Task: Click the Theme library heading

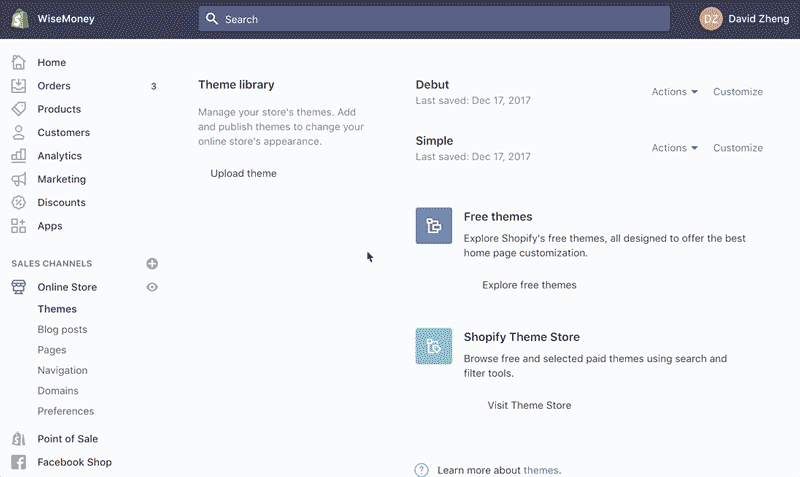Action: 236,85
